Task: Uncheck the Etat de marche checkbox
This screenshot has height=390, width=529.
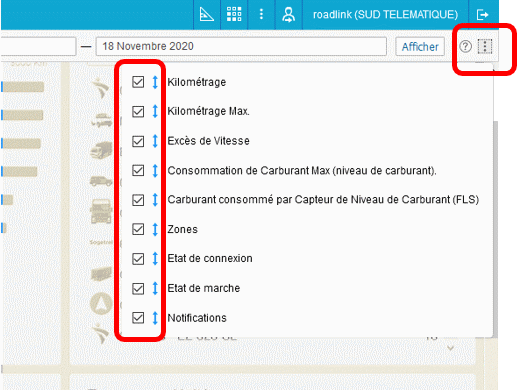Action: [138, 288]
